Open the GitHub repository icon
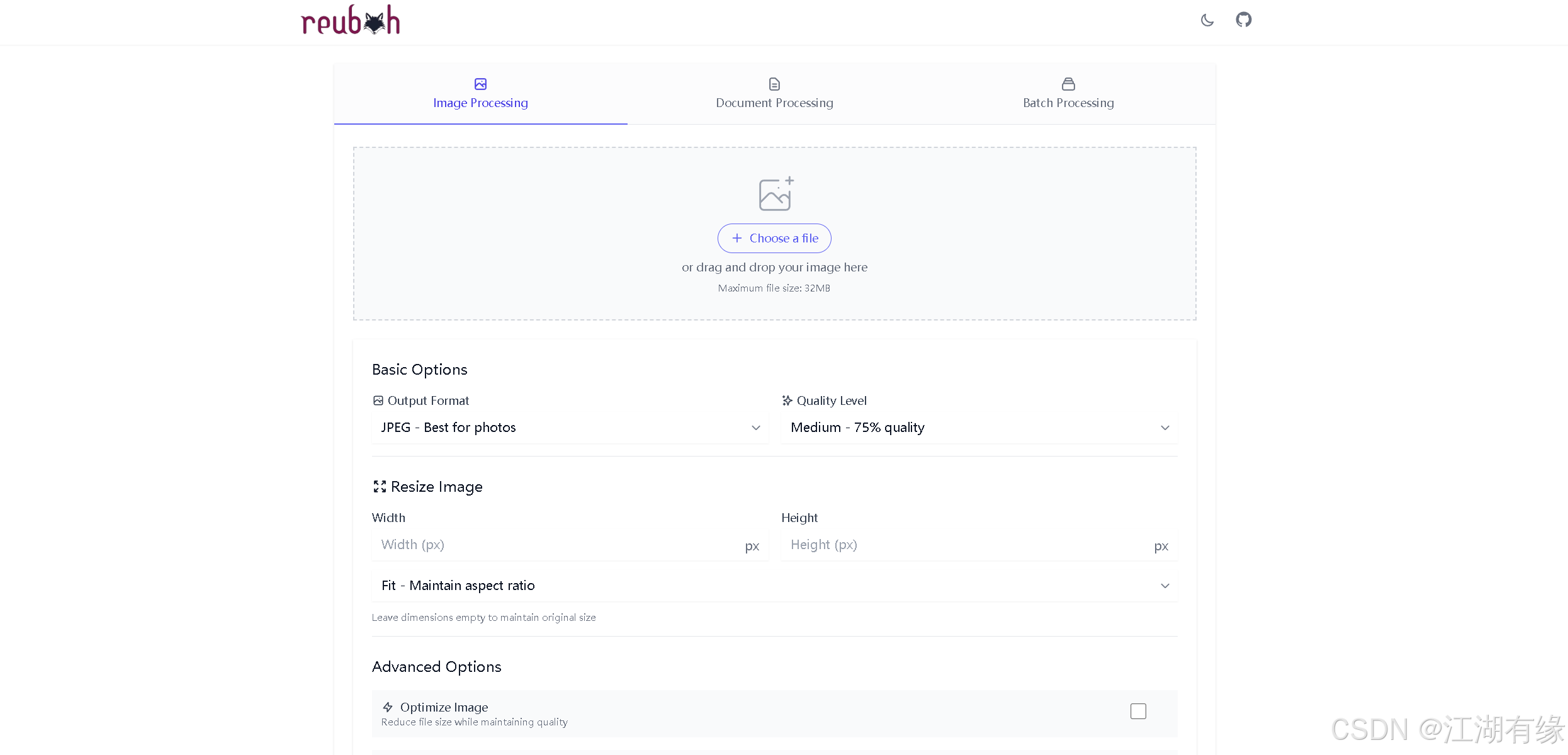 coord(1243,20)
